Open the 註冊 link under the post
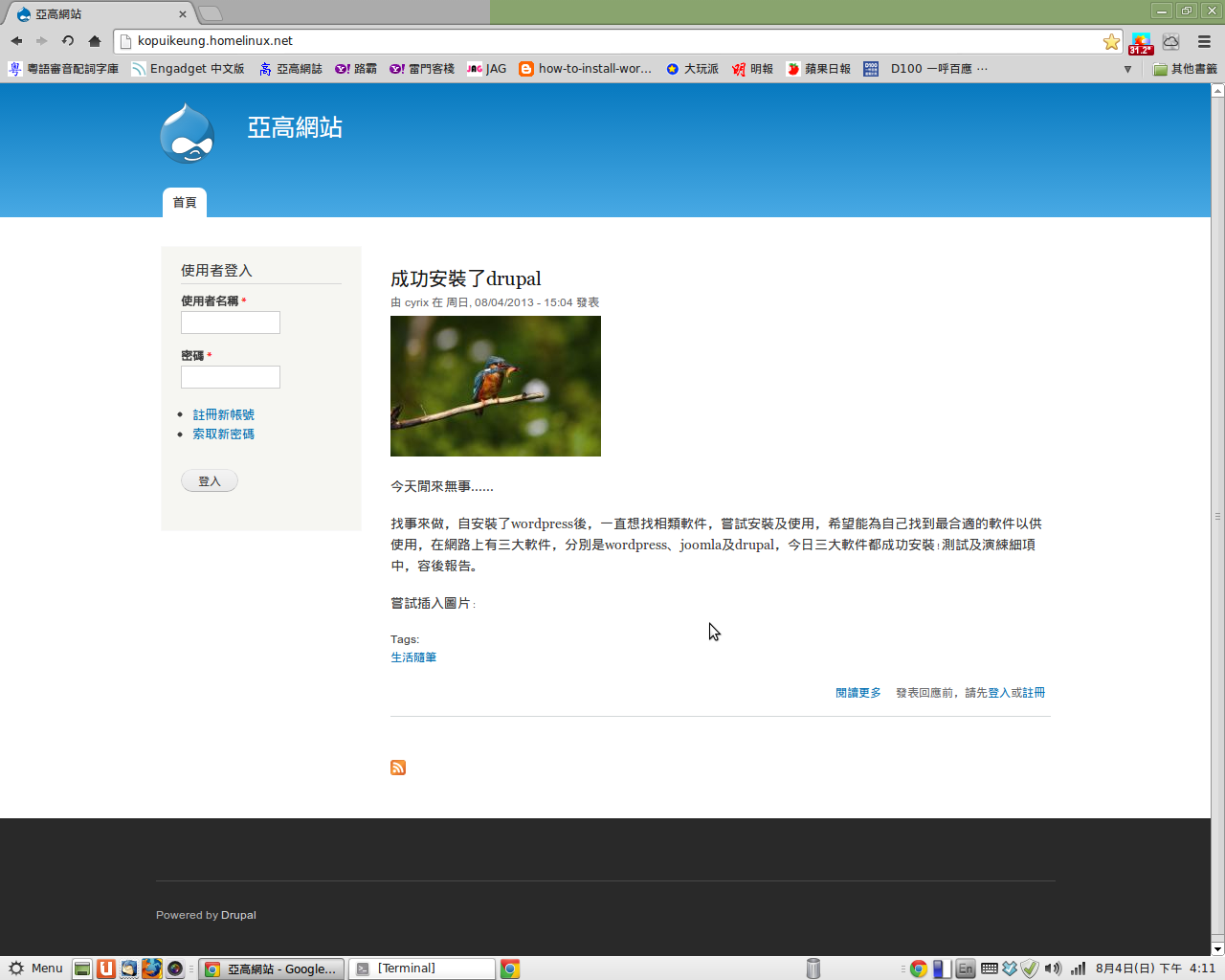Image resolution: width=1225 pixels, height=980 pixels. [x=1034, y=693]
